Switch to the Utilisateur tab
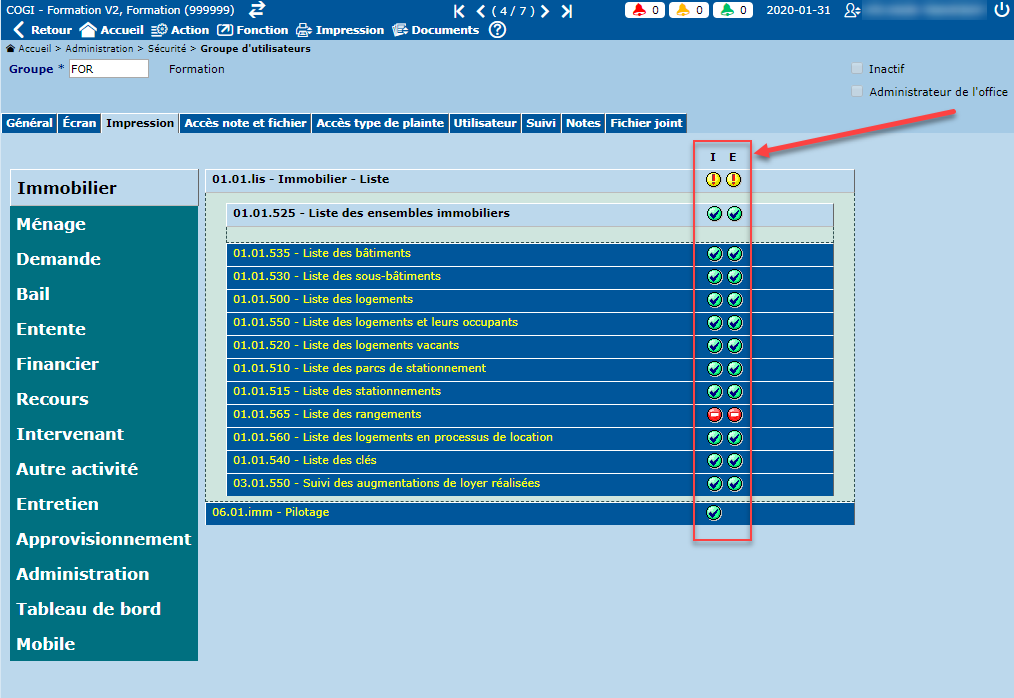Viewport: 1014px width, 698px height. click(484, 123)
